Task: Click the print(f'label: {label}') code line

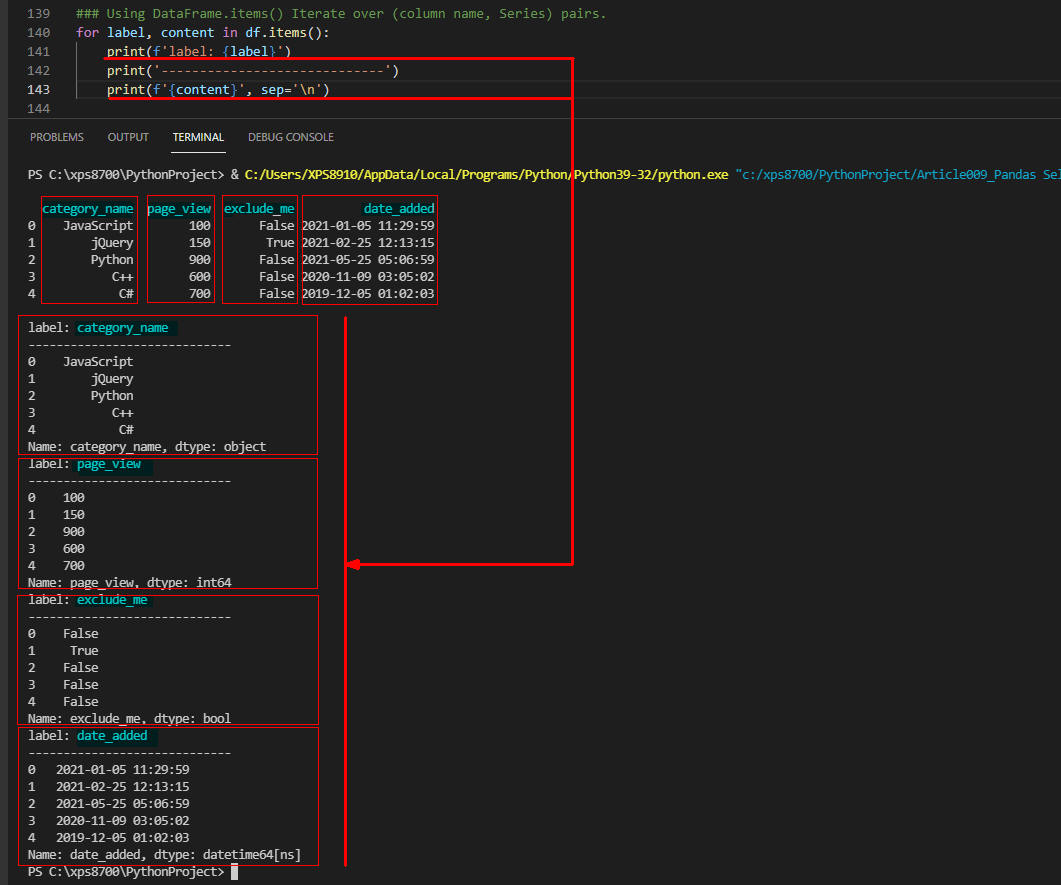Action: [199, 51]
